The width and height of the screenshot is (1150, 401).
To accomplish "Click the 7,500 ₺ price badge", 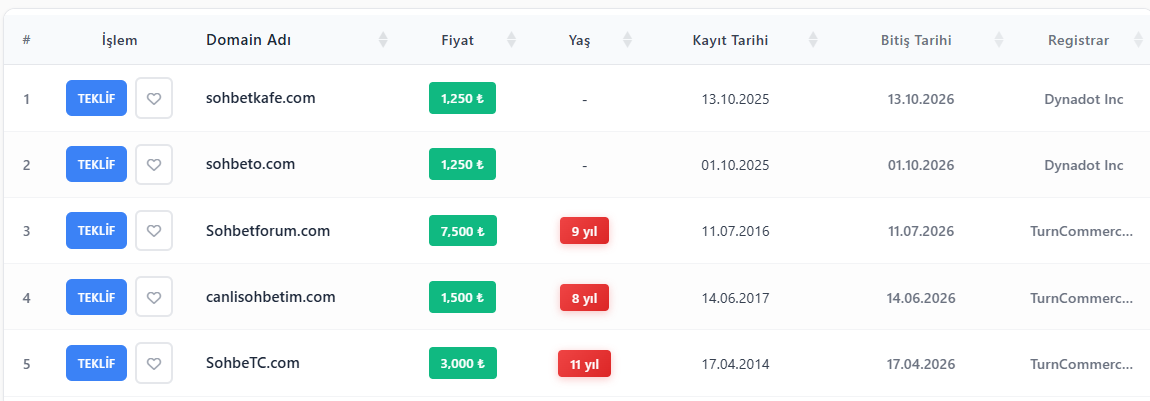I will [x=463, y=231].
